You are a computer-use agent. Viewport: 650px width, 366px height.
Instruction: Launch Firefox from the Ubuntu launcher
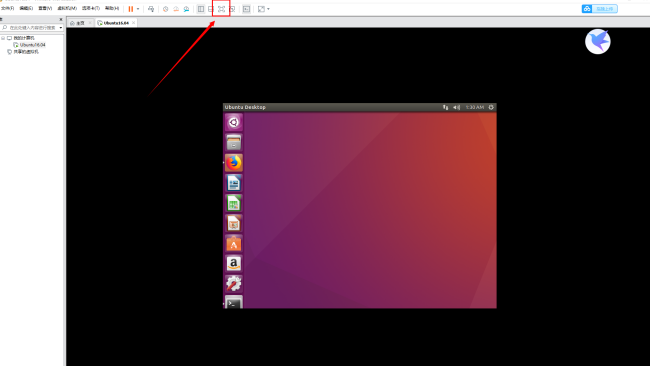point(234,163)
